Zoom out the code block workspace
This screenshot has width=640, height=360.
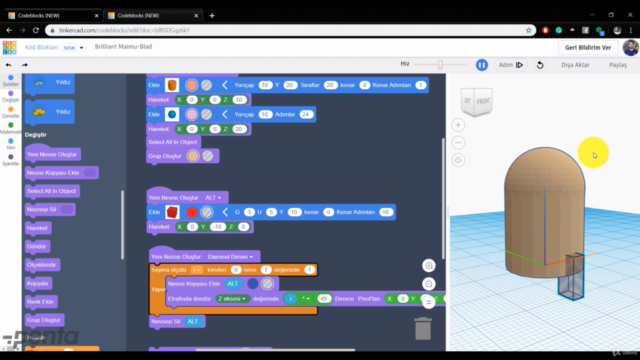429,284
